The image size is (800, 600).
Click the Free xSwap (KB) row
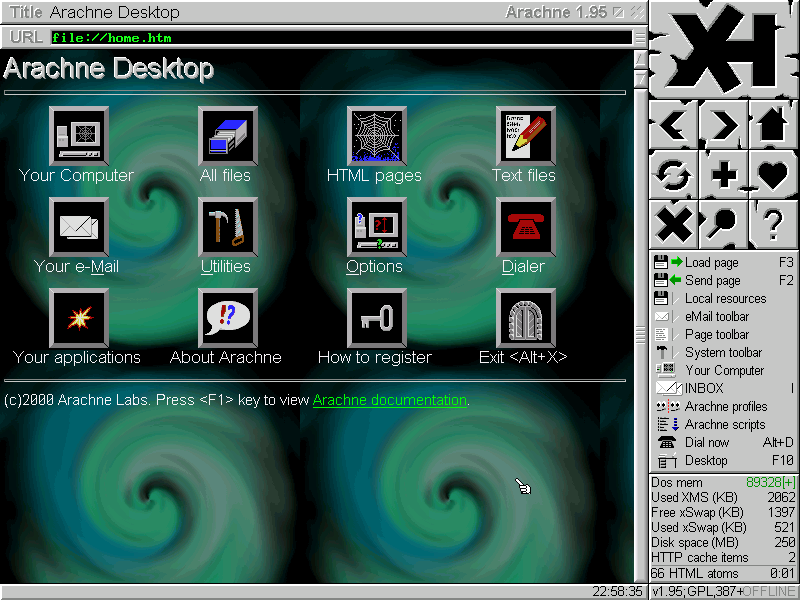tap(723, 512)
